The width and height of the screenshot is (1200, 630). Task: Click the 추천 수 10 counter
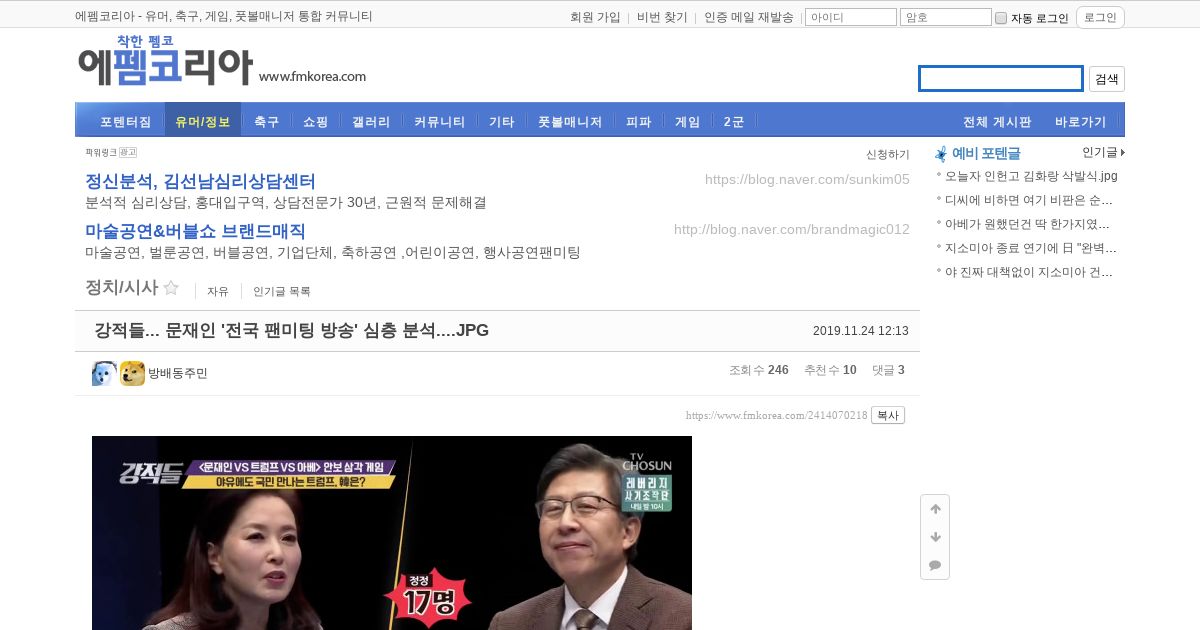pos(830,370)
